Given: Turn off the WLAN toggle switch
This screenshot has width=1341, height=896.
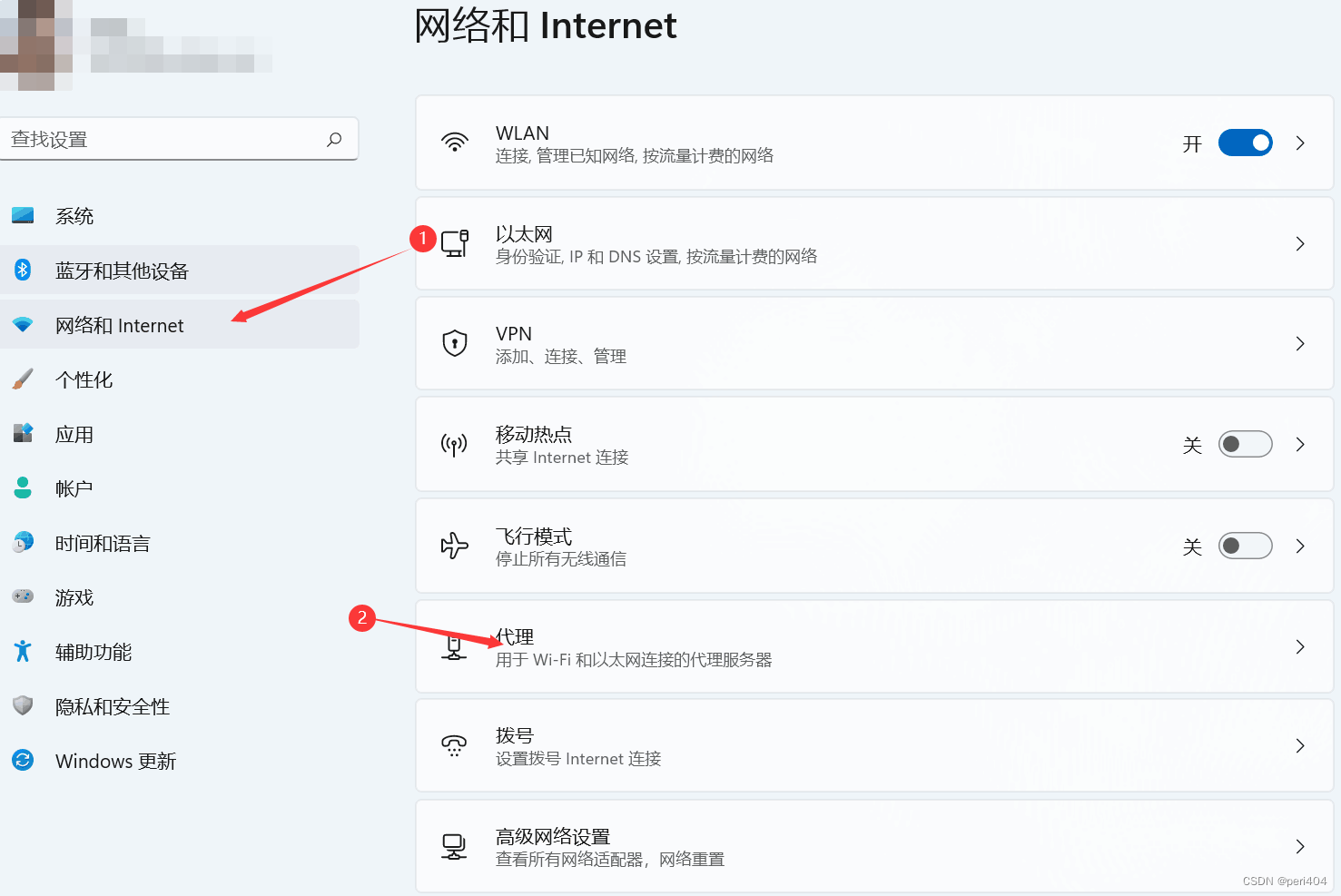Looking at the screenshot, I should [x=1245, y=143].
